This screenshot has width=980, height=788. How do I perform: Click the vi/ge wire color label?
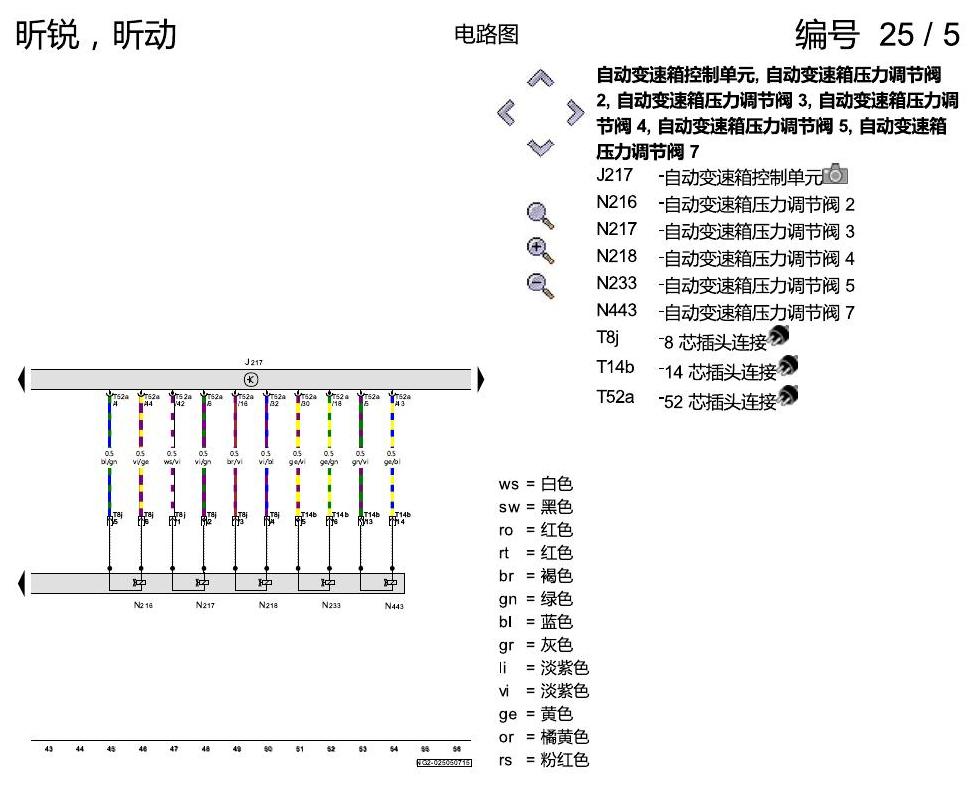(141, 462)
